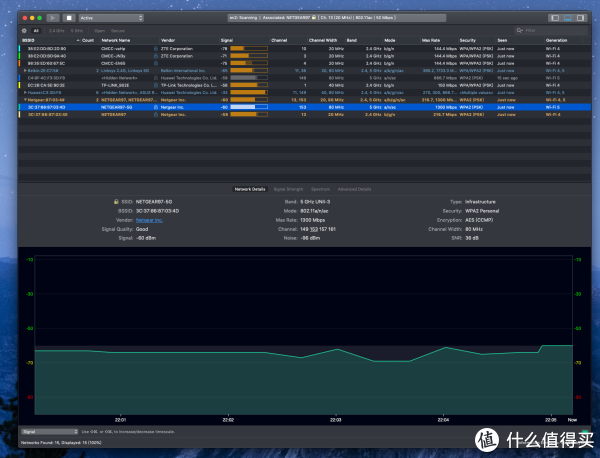The height and width of the screenshot is (458, 600).
Task: Show only Secure networks
Action: tap(118, 31)
